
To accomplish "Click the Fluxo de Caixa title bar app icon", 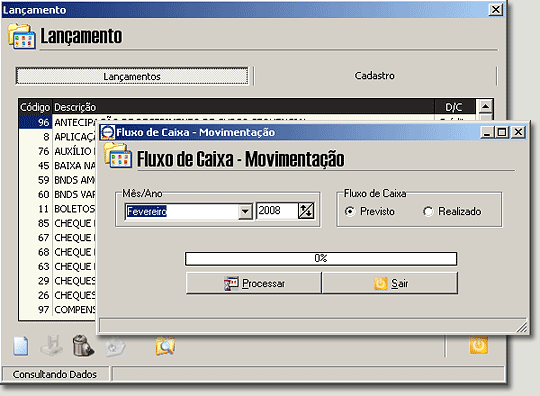I will 108,132.
